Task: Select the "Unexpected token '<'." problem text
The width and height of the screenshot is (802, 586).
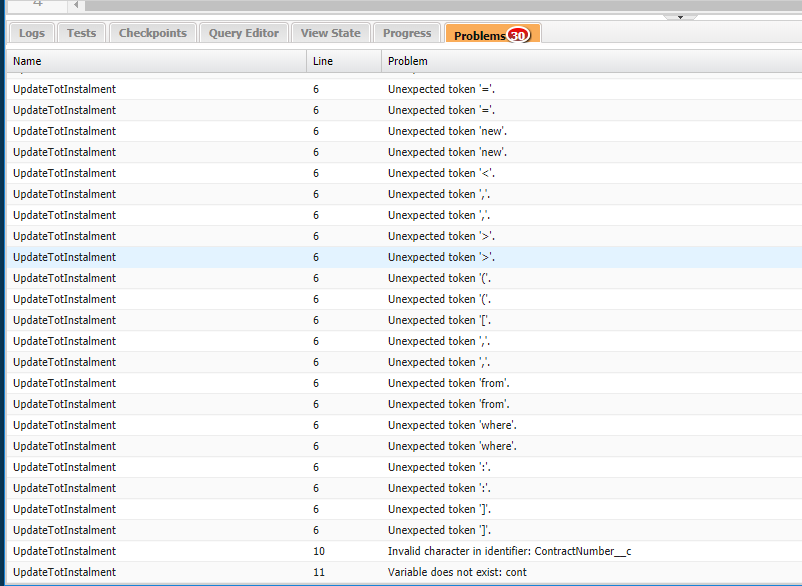Action: click(441, 173)
